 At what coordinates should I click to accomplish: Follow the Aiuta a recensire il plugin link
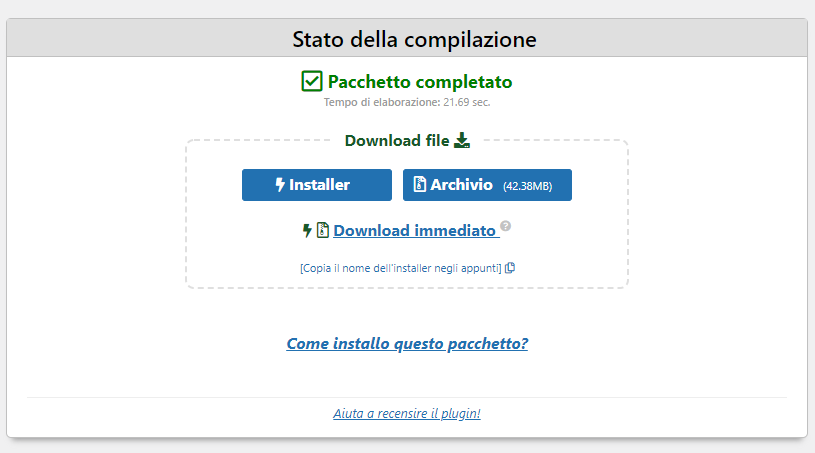coord(407,413)
